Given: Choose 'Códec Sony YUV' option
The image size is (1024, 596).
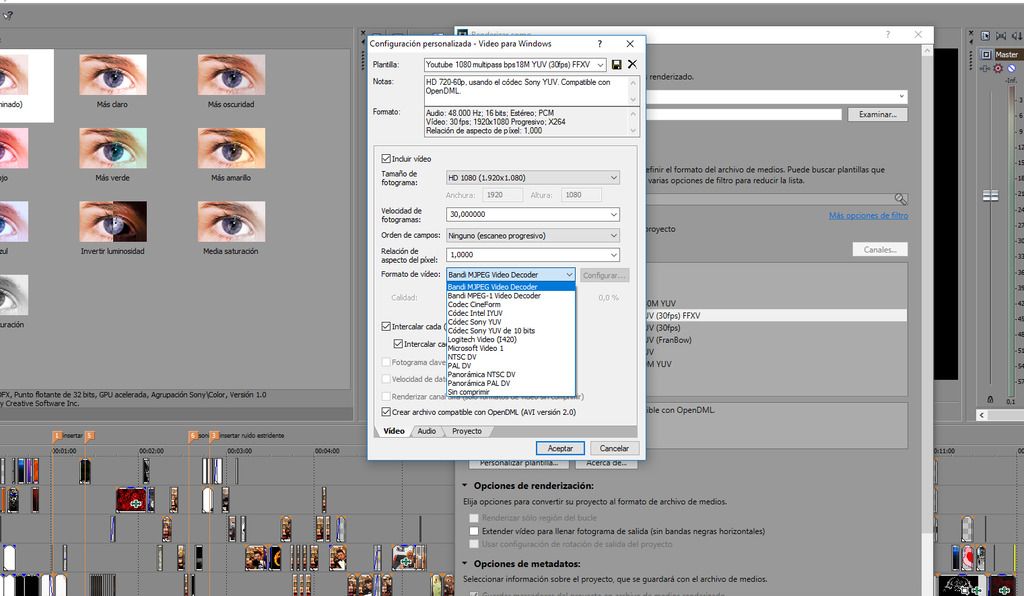Looking at the screenshot, I should [511, 322].
